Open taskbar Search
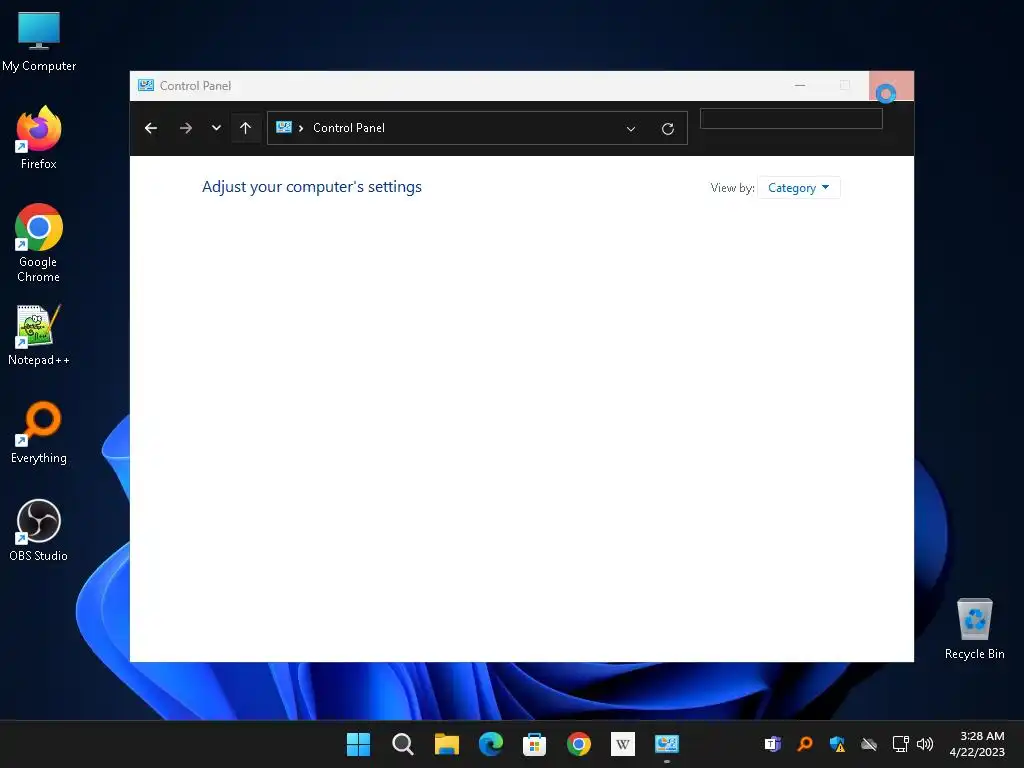Image resolution: width=1024 pixels, height=768 pixels. (x=402, y=744)
